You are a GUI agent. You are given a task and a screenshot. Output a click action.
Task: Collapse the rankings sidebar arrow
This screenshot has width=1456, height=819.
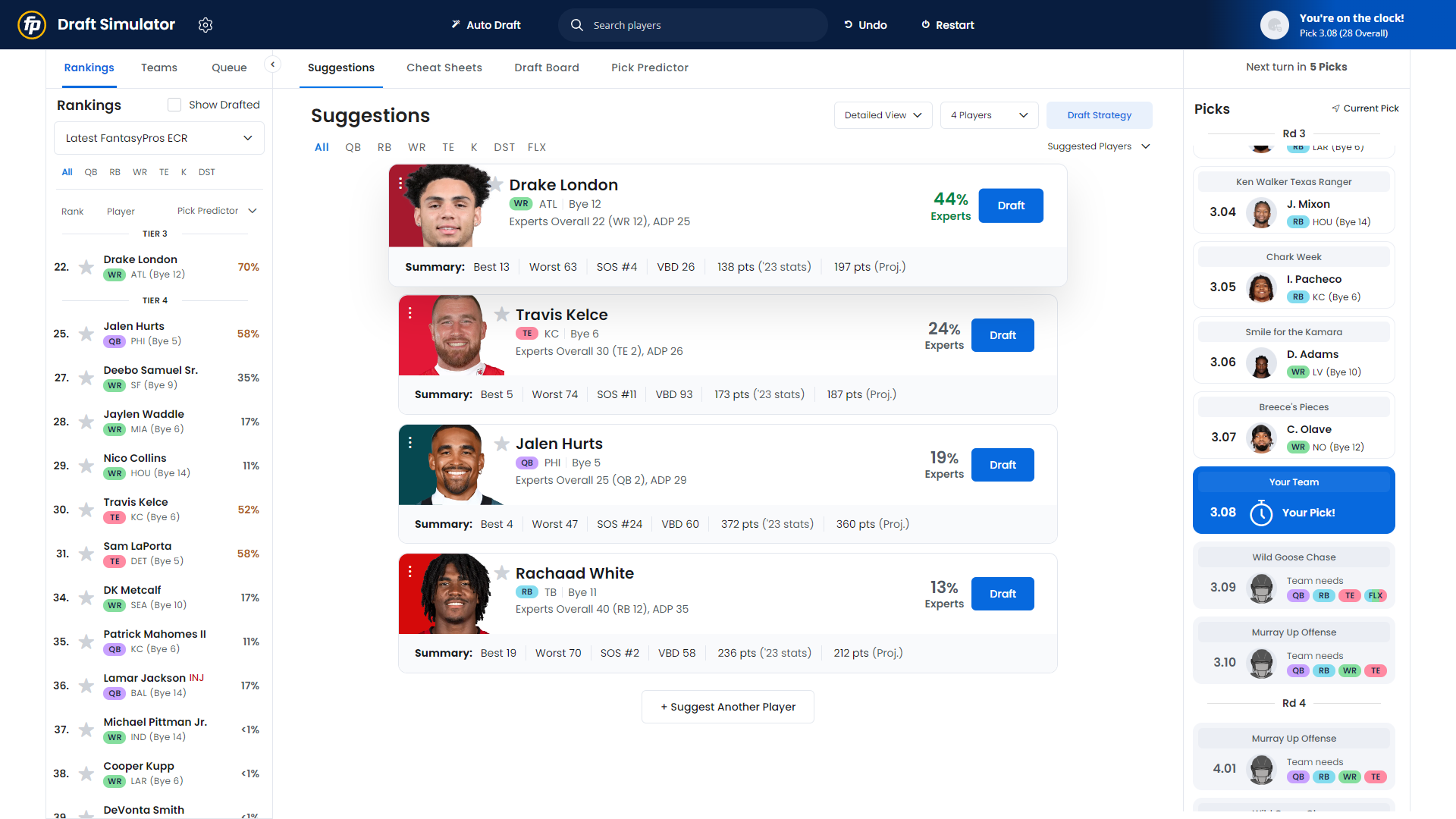(x=272, y=64)
